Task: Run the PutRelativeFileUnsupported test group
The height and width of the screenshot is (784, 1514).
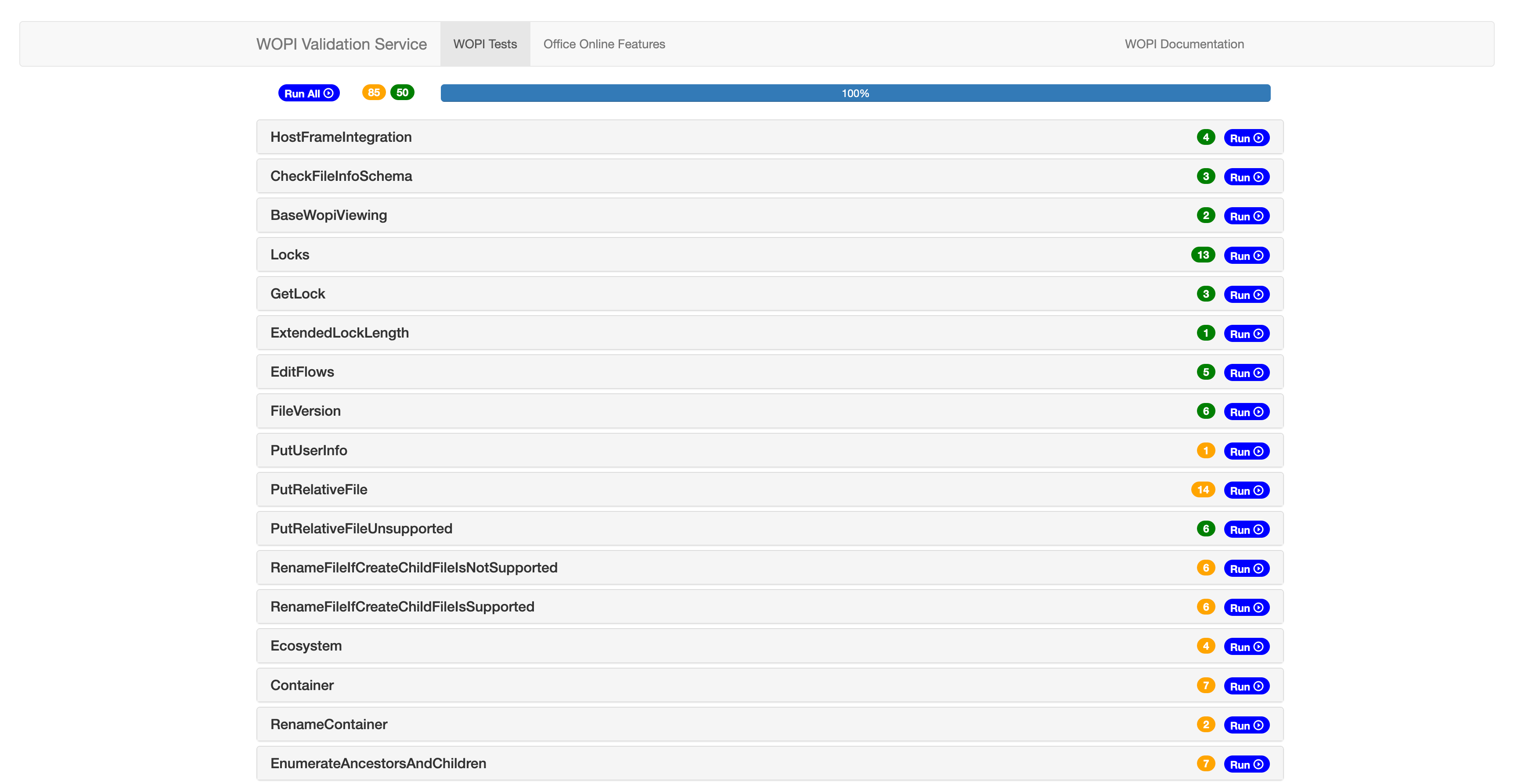Action: 1246,529
